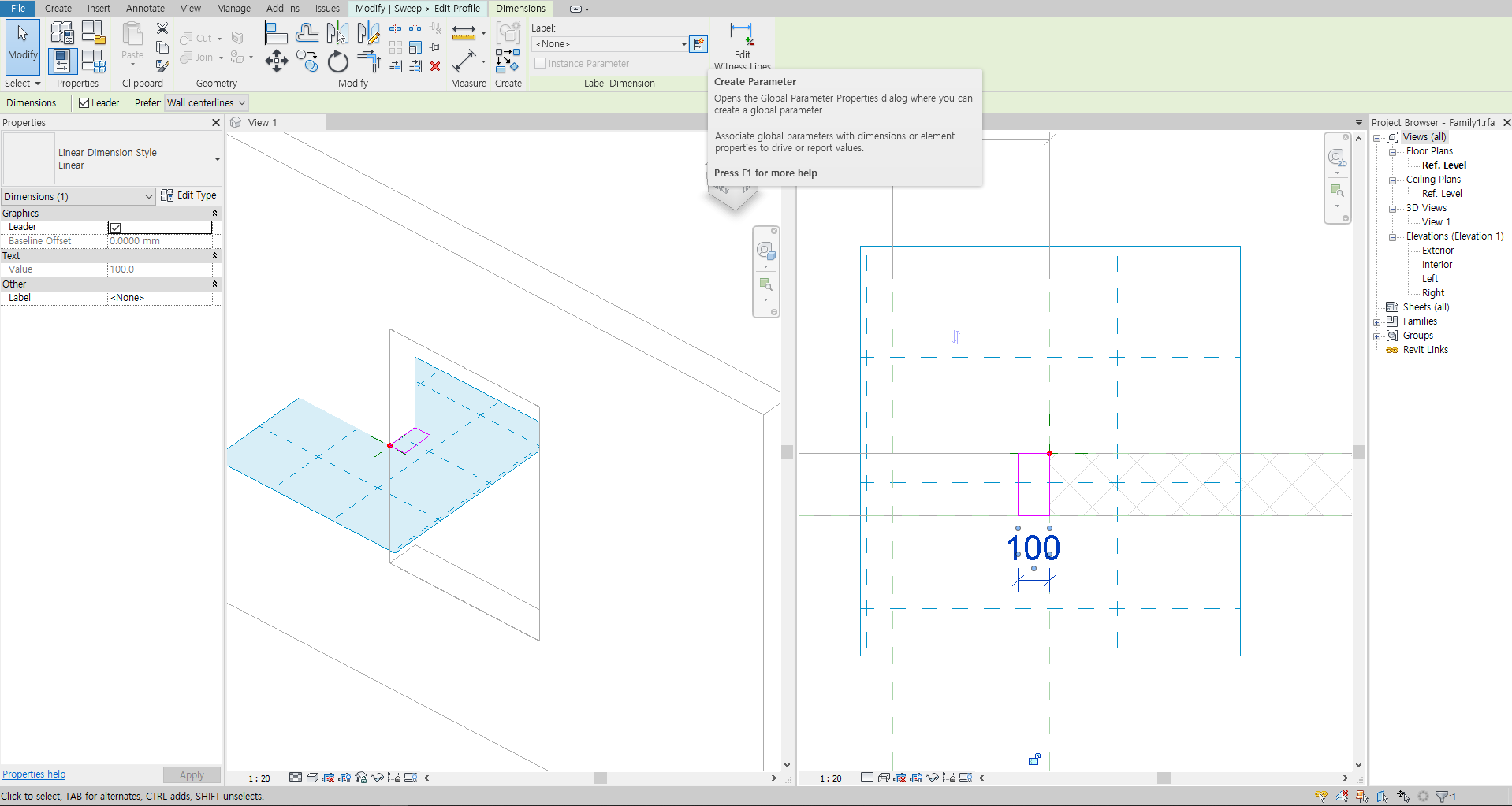This screenshot has width=1512, height=806.
Task: Click vertical scrollbar thumb of right sketch view
Action: pyautogui.click(x=1358, y=451)
